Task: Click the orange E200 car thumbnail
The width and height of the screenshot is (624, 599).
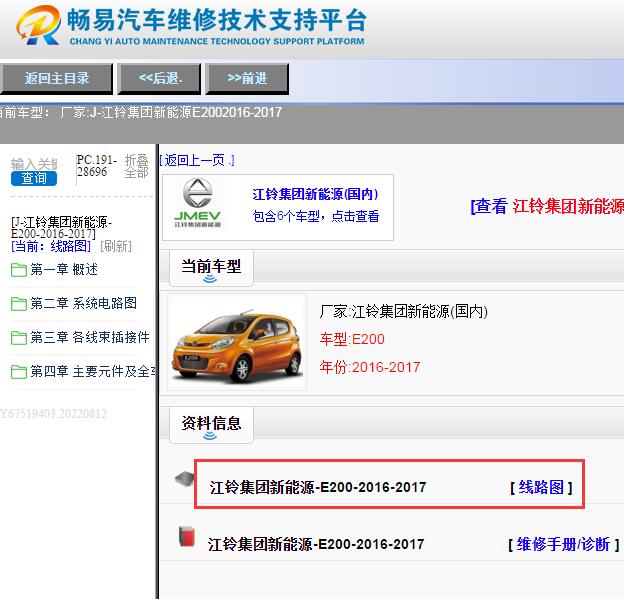Action: 237,342
